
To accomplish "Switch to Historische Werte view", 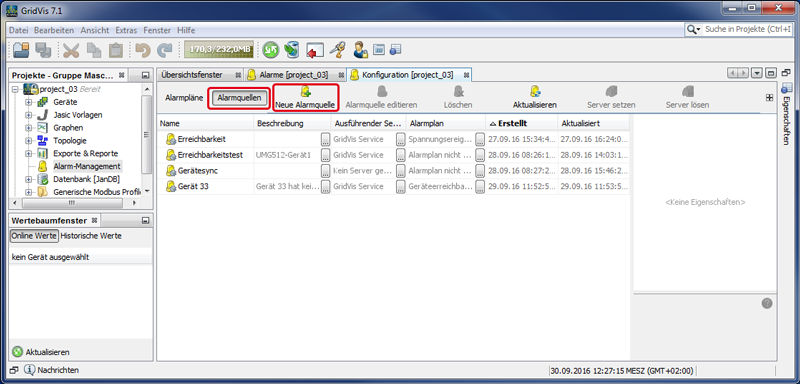I will coord(91,236).
